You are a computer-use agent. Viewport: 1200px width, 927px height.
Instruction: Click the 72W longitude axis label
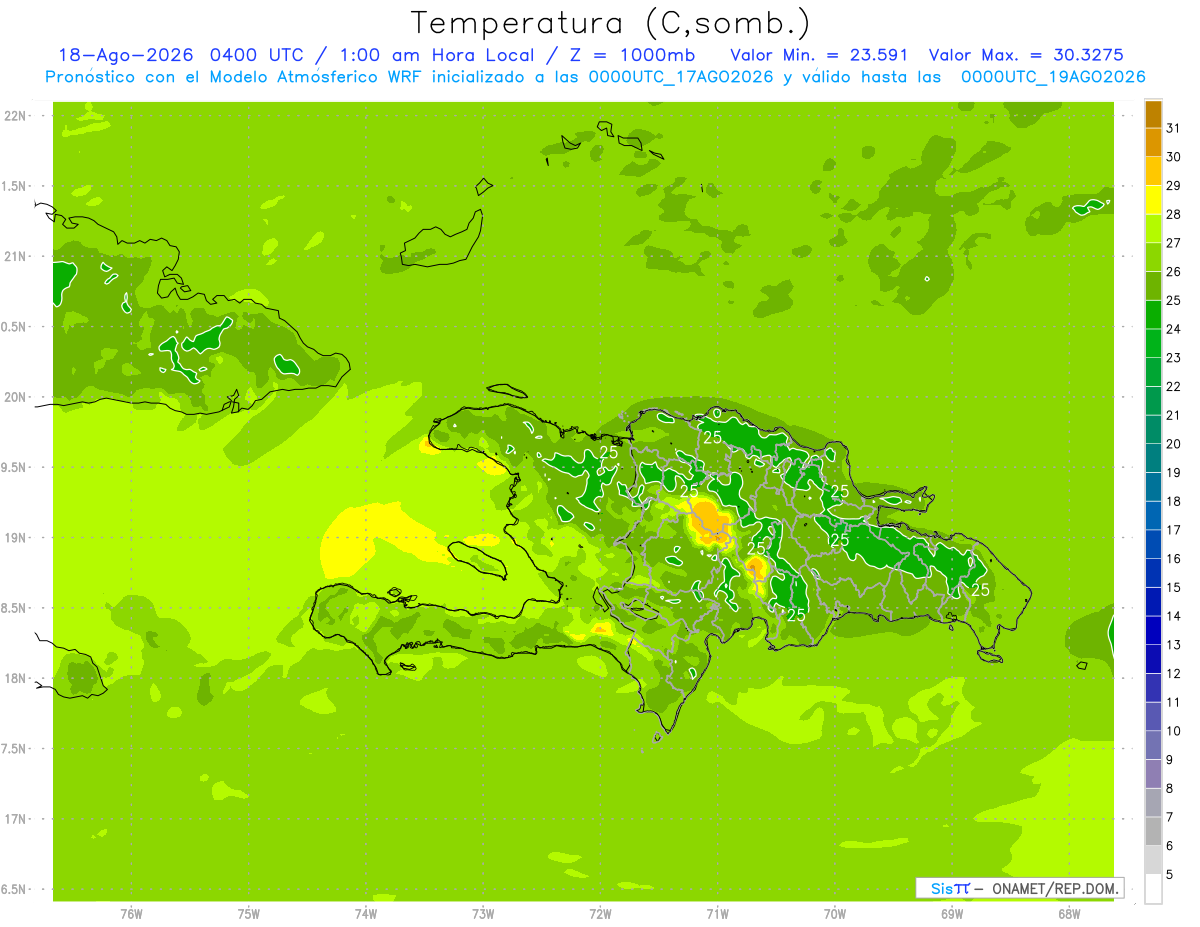(600, 914)
